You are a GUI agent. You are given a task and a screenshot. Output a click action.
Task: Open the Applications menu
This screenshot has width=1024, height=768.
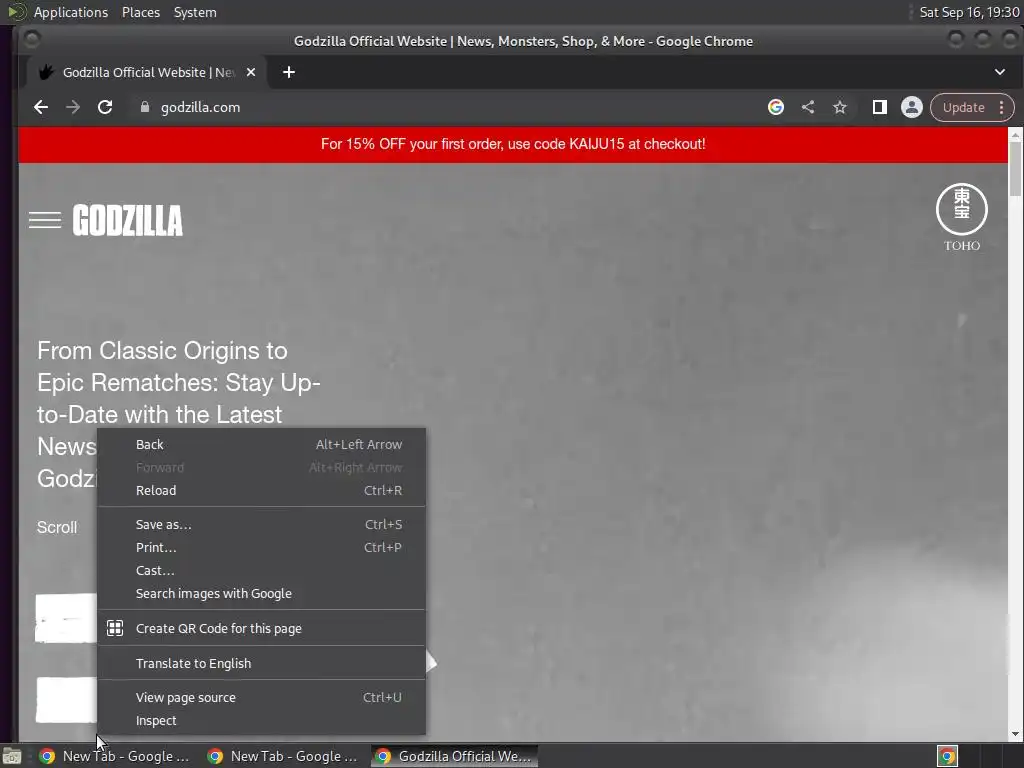[x=71, y=12]
